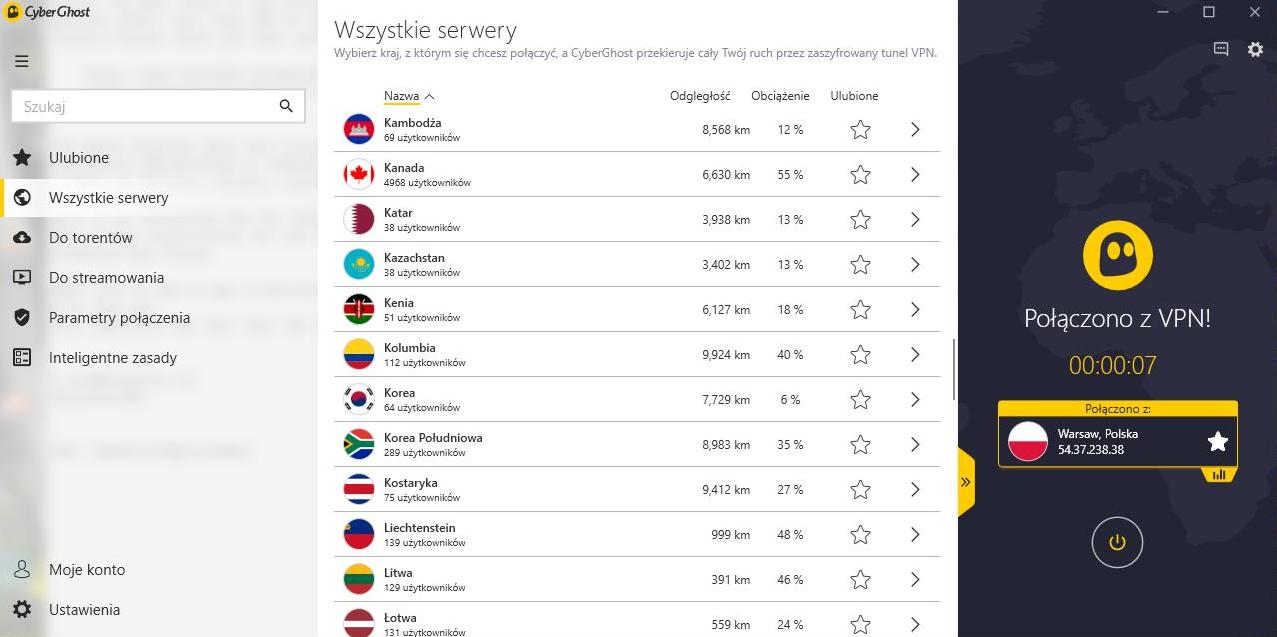Sort list by Odległość column

(700, 96)
